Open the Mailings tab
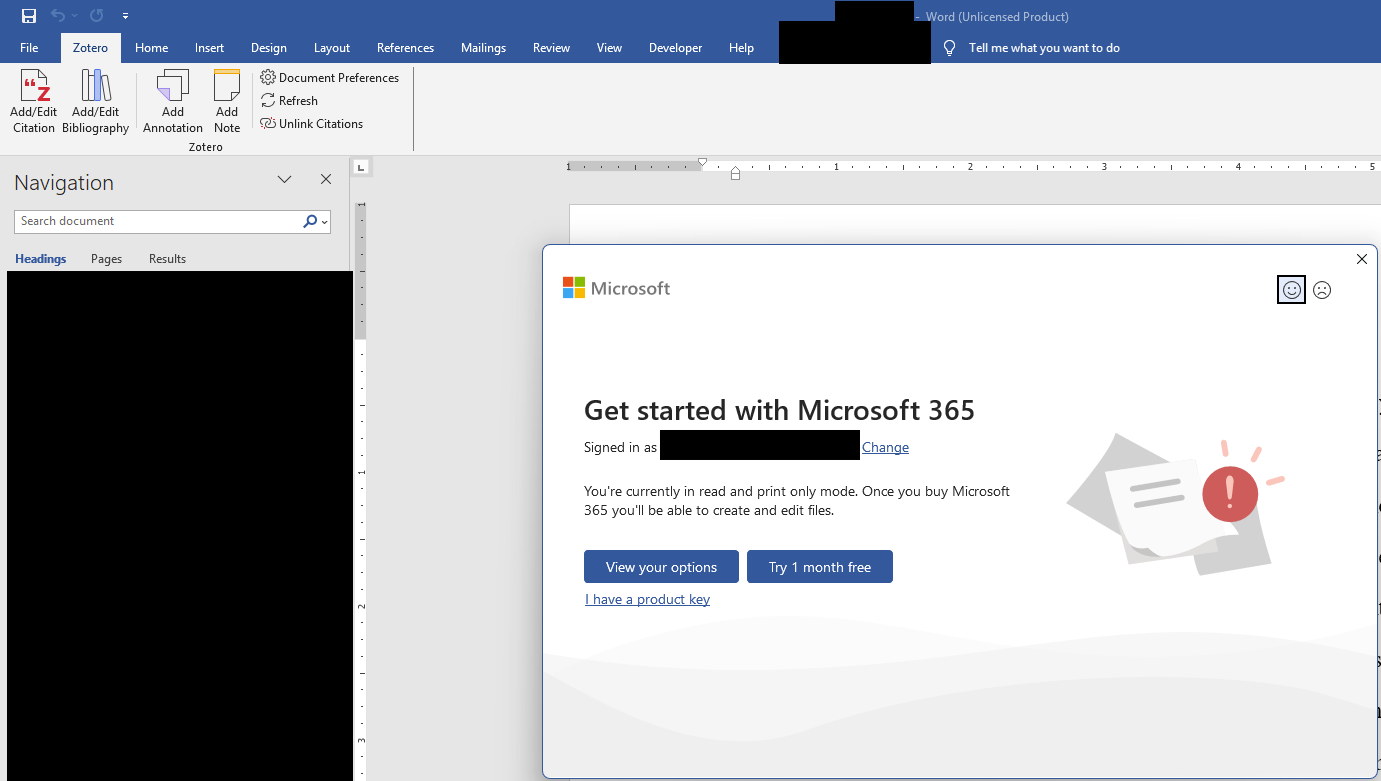Image resolution: width=1381 pixels, height=781 pixels. coord(483,47)
